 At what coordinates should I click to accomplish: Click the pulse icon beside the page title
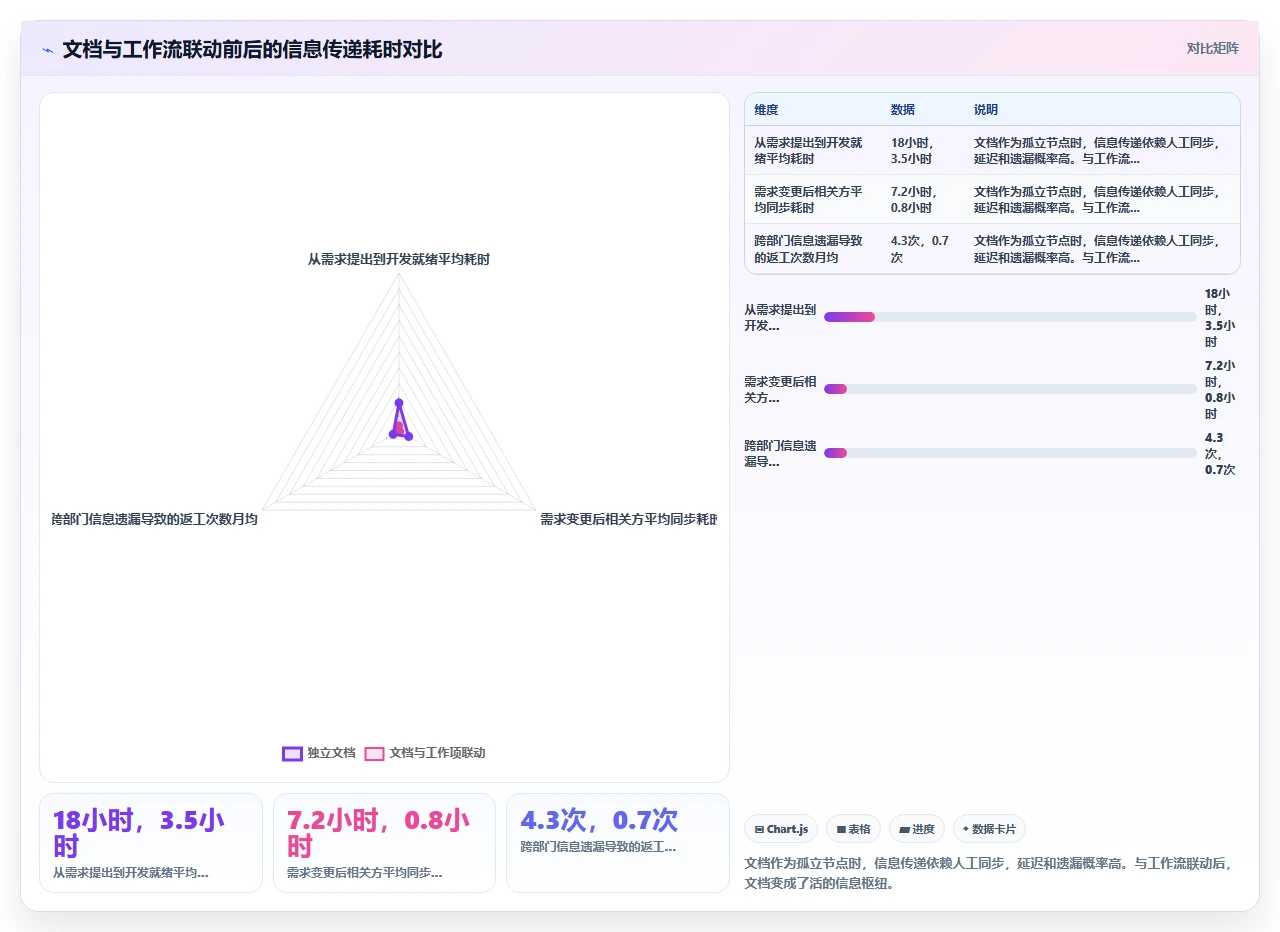(x=48, y=50)
